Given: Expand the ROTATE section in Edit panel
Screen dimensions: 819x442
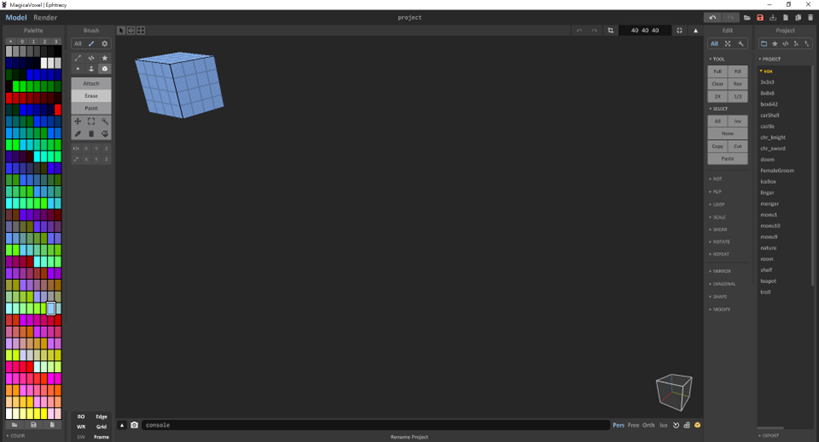Looking at the screenshot, I should pos(721,242).
